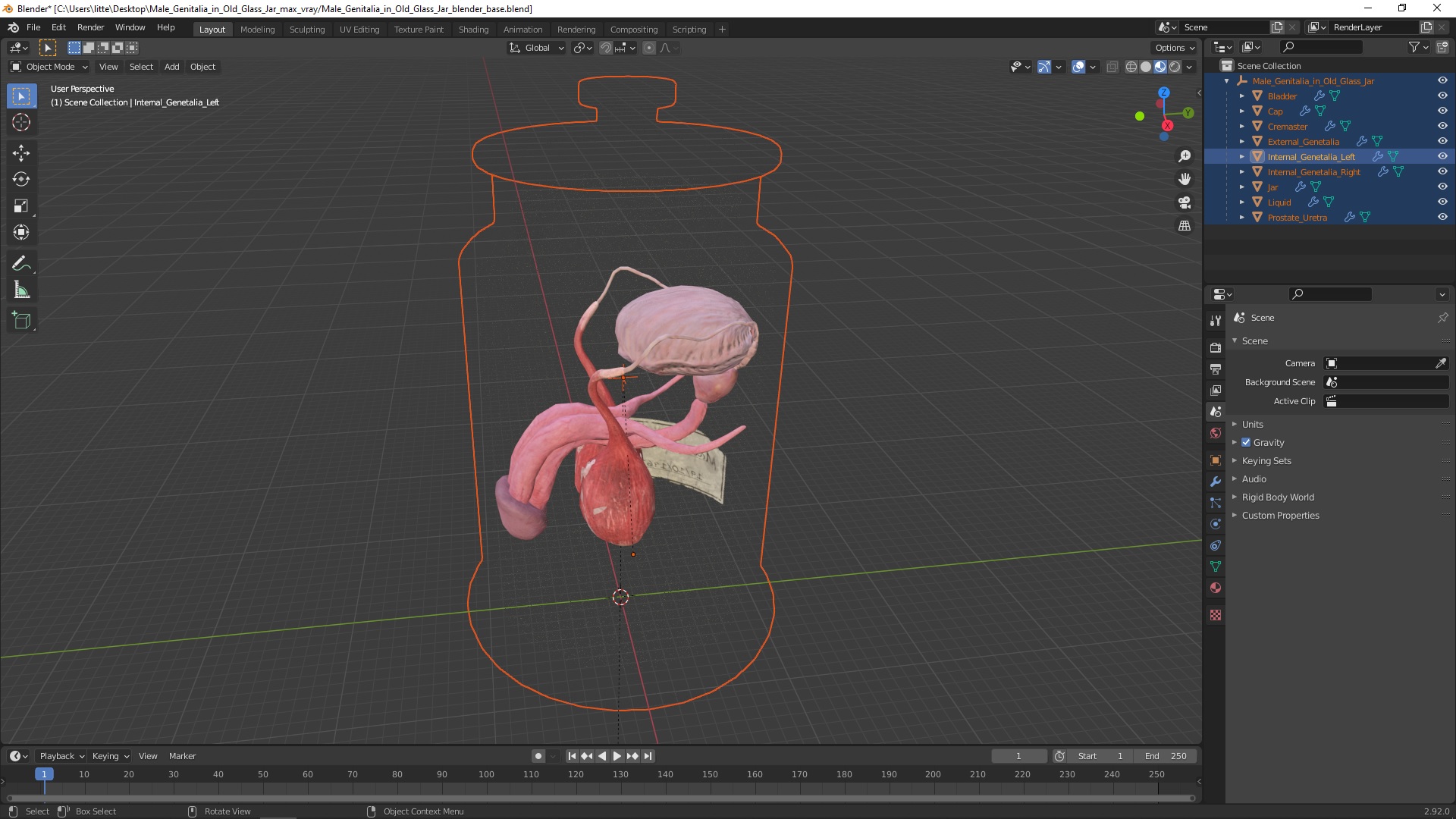Select Internal_Genetalia_Right in outliner
The image size is (1456, 819).
[x=1313, y=172]
